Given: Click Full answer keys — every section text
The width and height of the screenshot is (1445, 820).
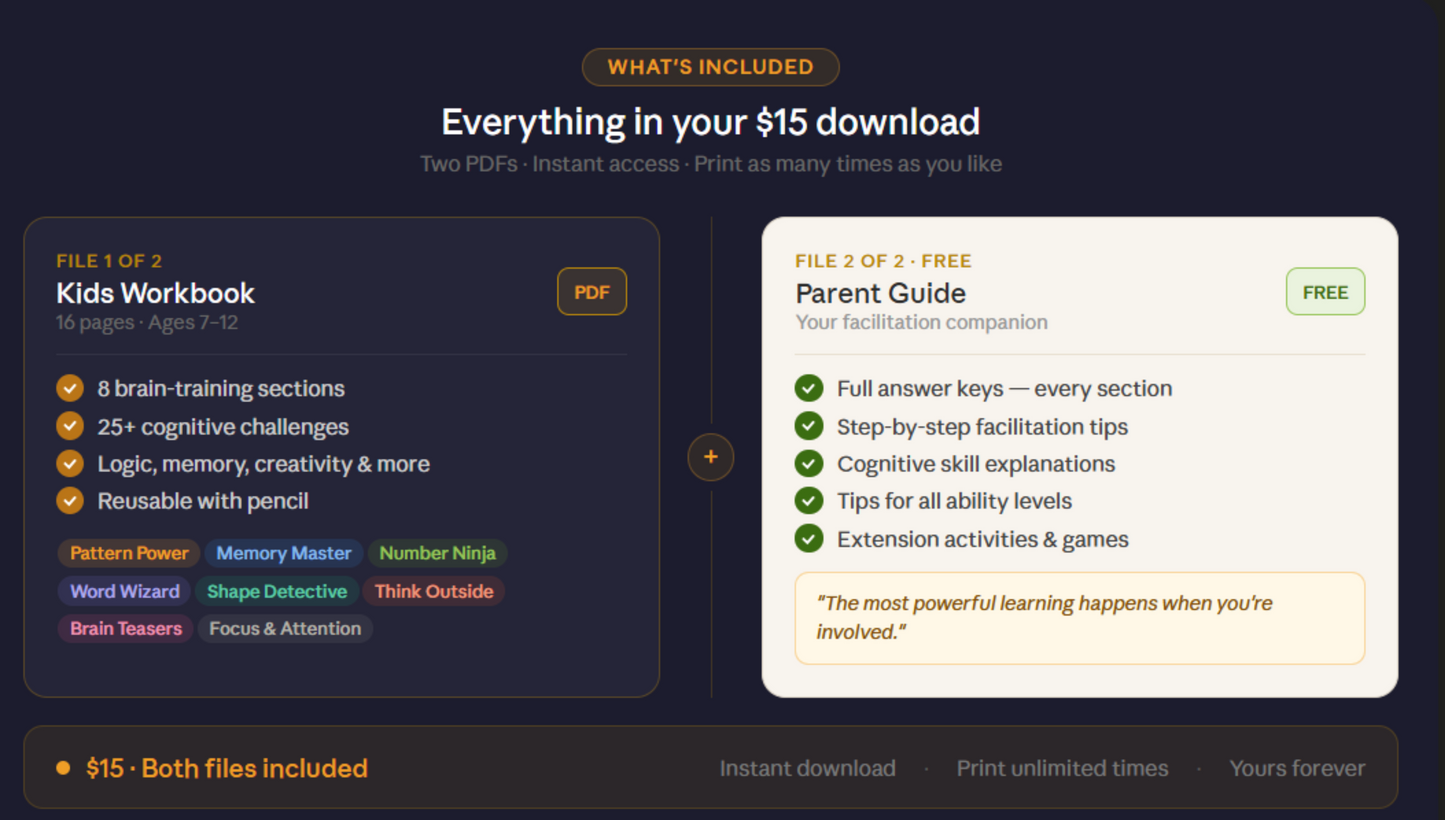Looking at the screenshot, I should (x=1004, y=388).
